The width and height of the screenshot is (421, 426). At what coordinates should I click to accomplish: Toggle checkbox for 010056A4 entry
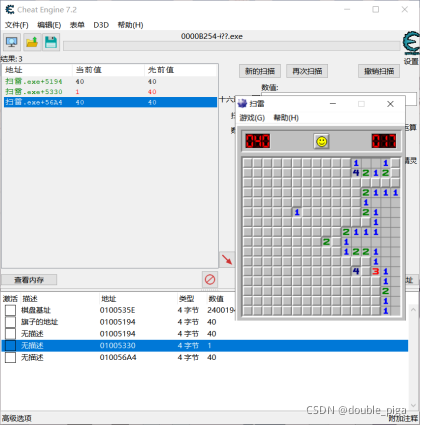tap(10, 358)
